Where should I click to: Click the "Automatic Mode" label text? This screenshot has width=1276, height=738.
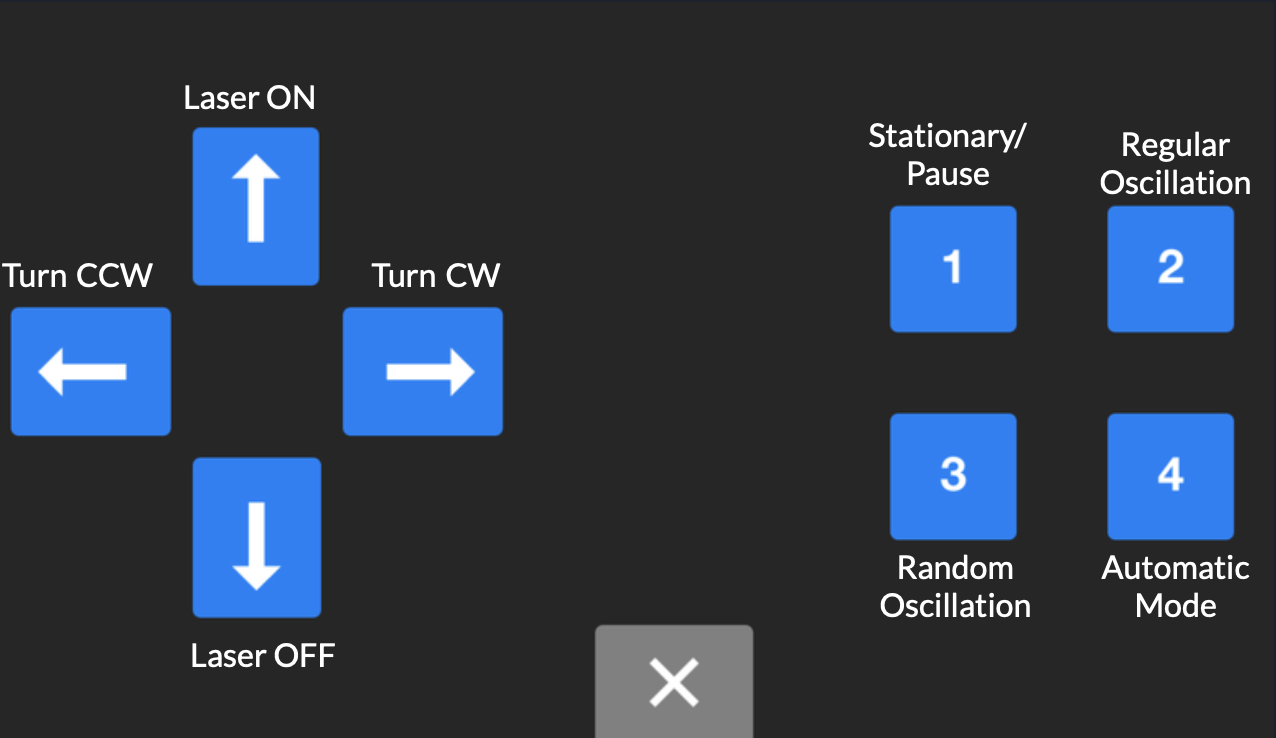click(1175, 587)
